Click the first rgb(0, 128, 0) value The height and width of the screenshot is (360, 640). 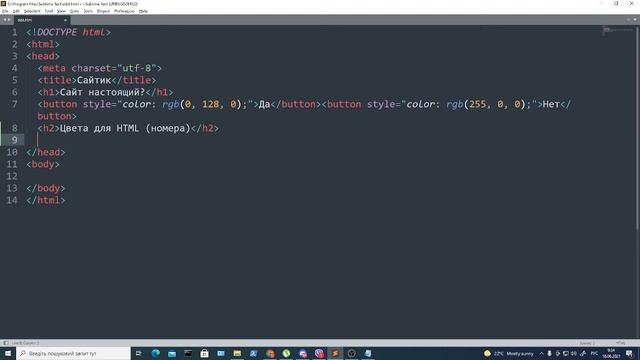tap(202, 104)
